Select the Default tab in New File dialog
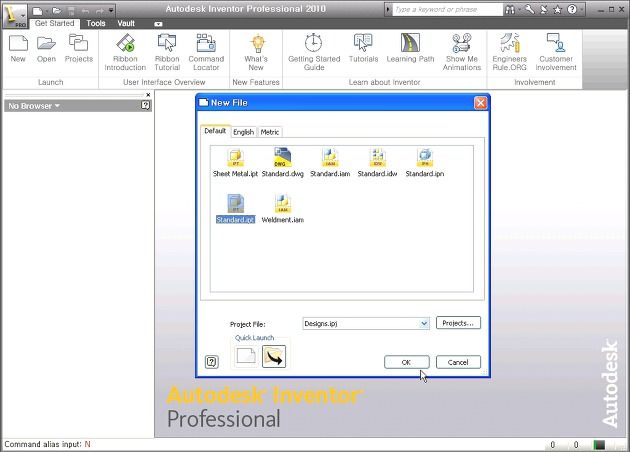The image size is (630, 452). point(215,131)
